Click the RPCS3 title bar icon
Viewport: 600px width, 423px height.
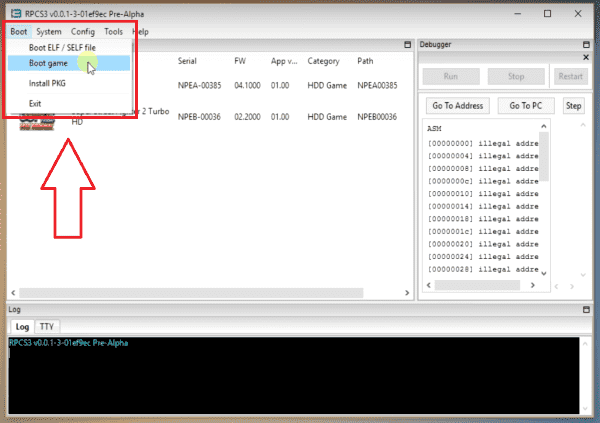pos(16,14)
